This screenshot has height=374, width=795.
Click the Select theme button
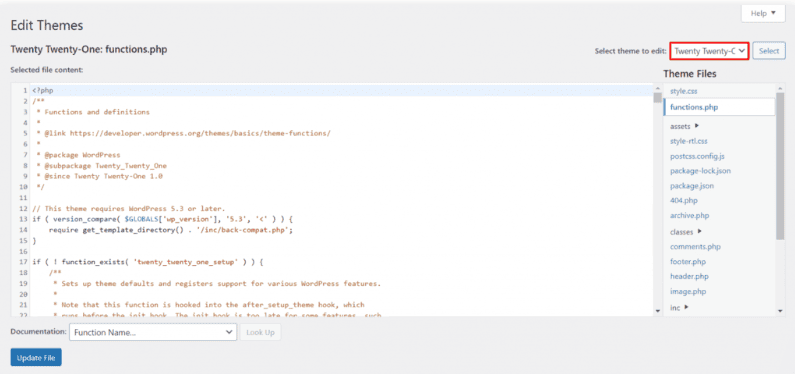click(769, 51)
